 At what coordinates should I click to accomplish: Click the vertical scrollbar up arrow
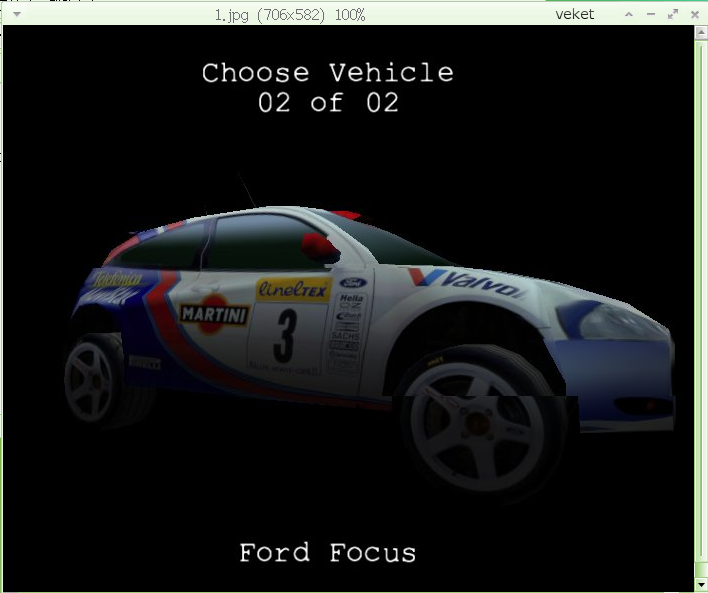click(701, 33)
